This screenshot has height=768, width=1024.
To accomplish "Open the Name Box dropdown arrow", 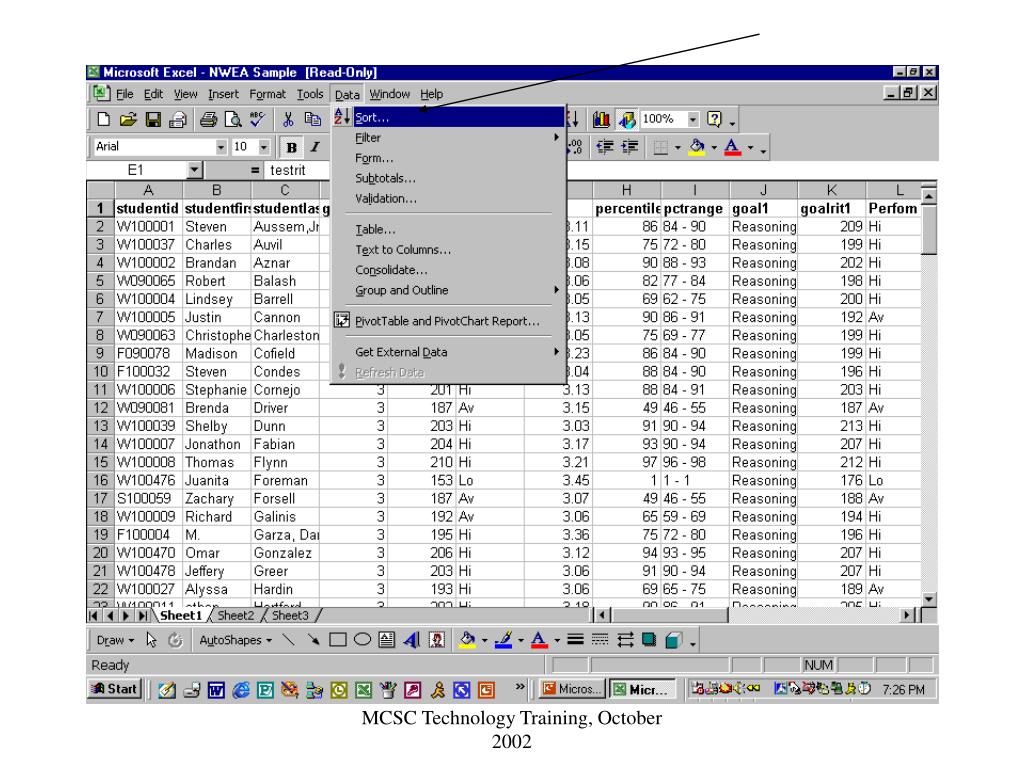I will [194, 170].
